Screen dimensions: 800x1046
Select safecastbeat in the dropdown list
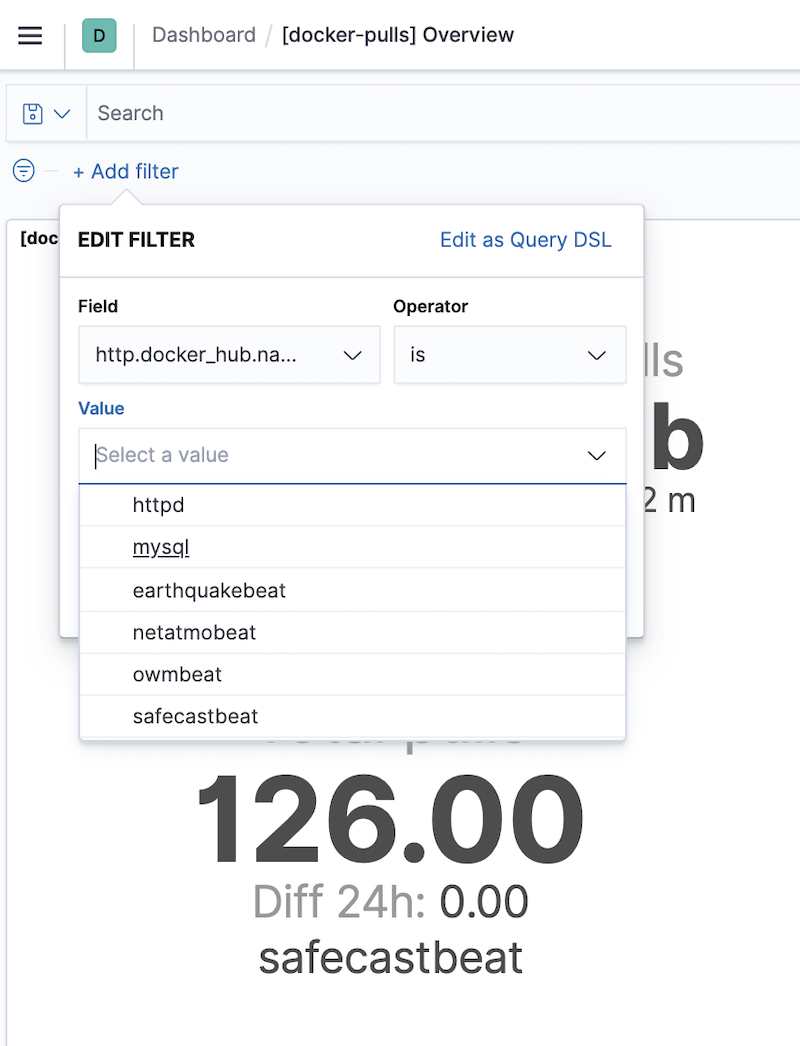tap(352, 716)
